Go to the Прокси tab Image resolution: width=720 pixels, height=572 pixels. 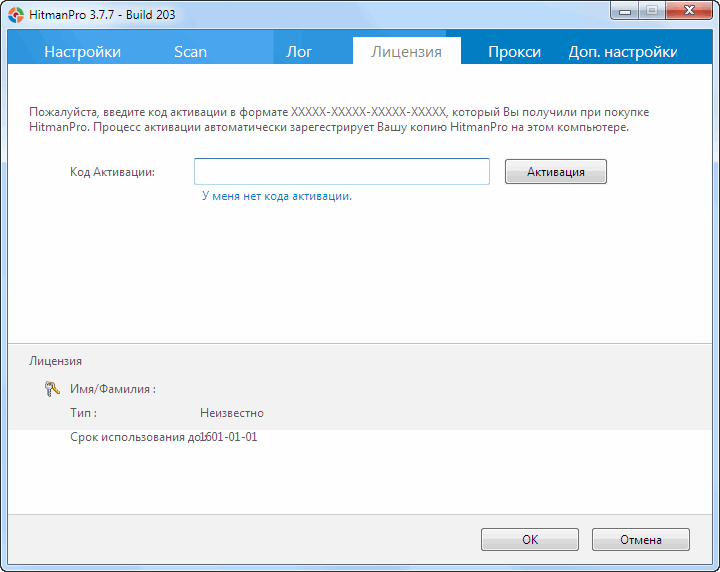[514, 51]
